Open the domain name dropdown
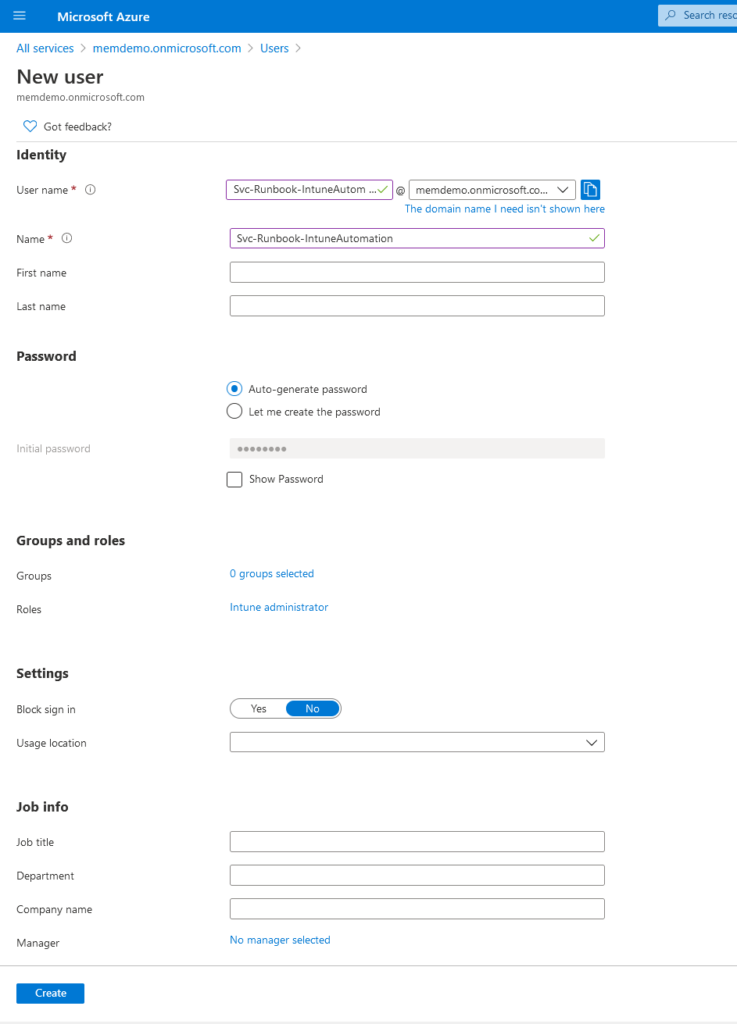 click(492, 190)
